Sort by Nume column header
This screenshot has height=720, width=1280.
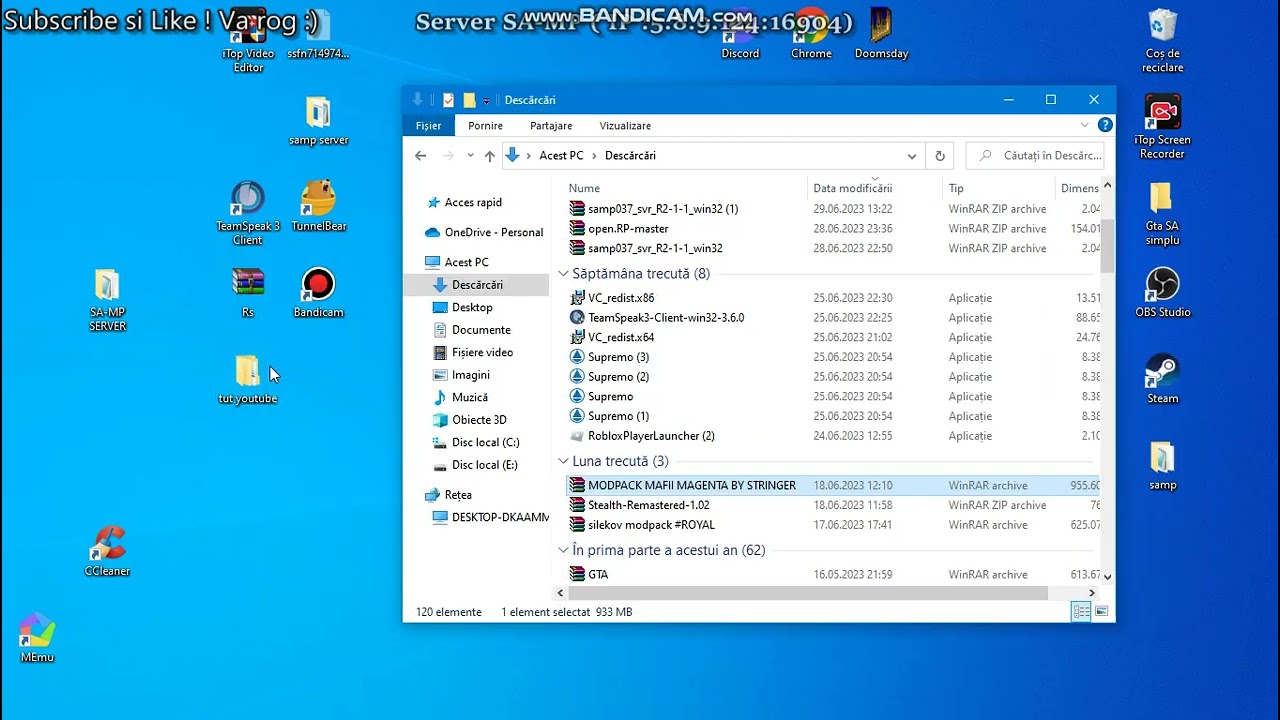click(x=686, y=188)
